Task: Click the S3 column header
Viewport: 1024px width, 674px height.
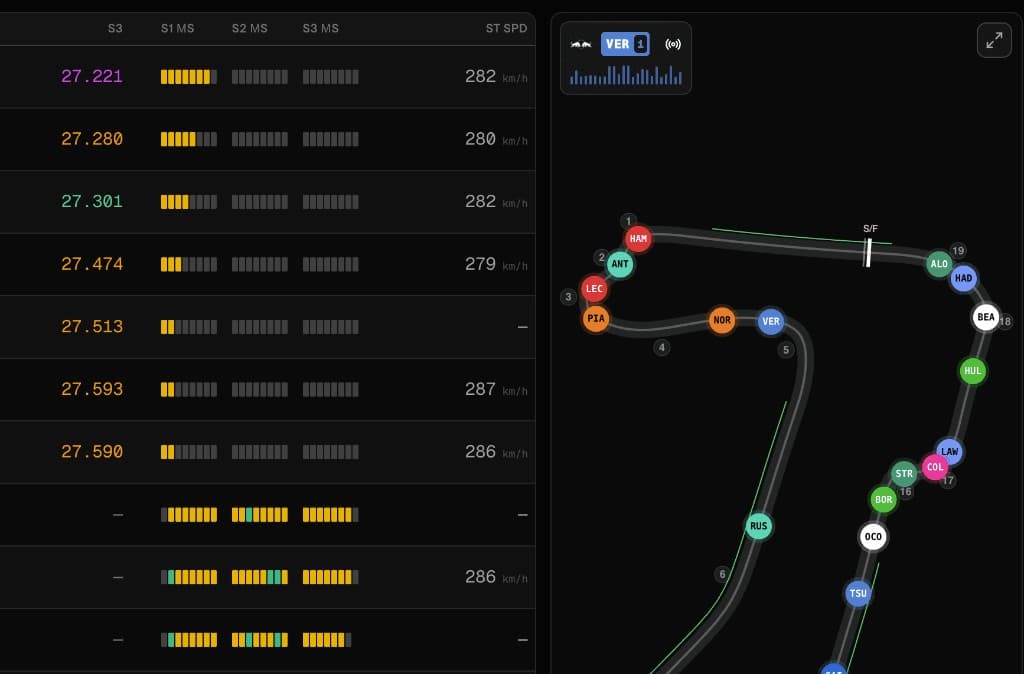Action: 115,28
